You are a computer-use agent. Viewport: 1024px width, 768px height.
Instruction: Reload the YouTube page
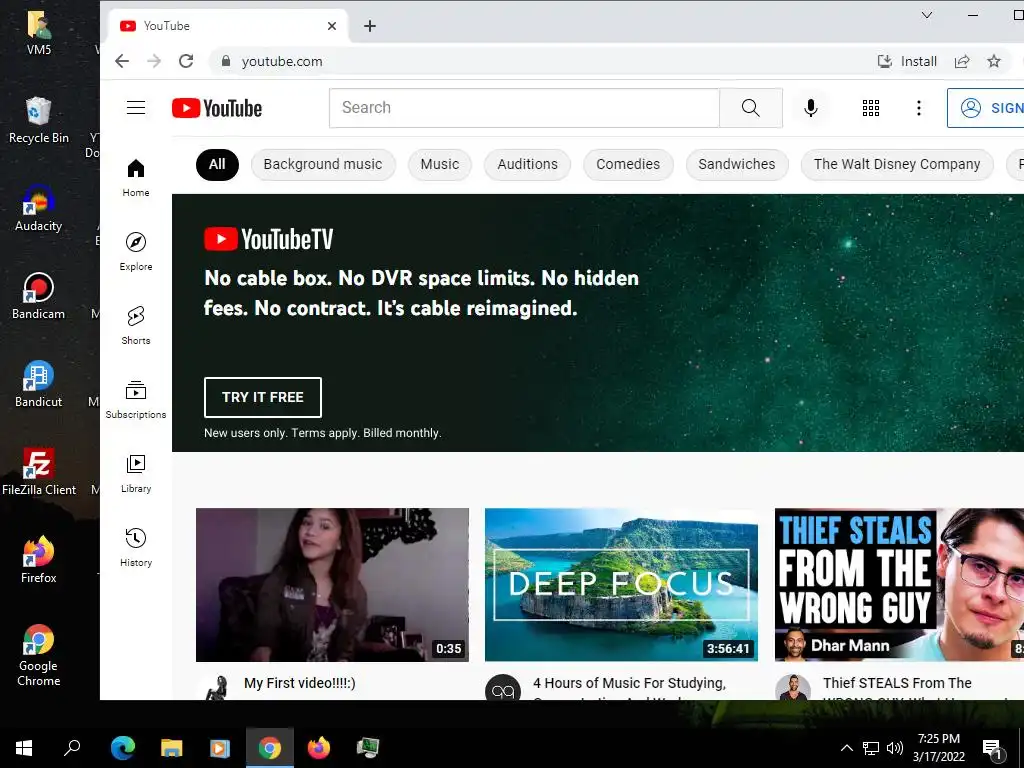[x=186, y=61]
